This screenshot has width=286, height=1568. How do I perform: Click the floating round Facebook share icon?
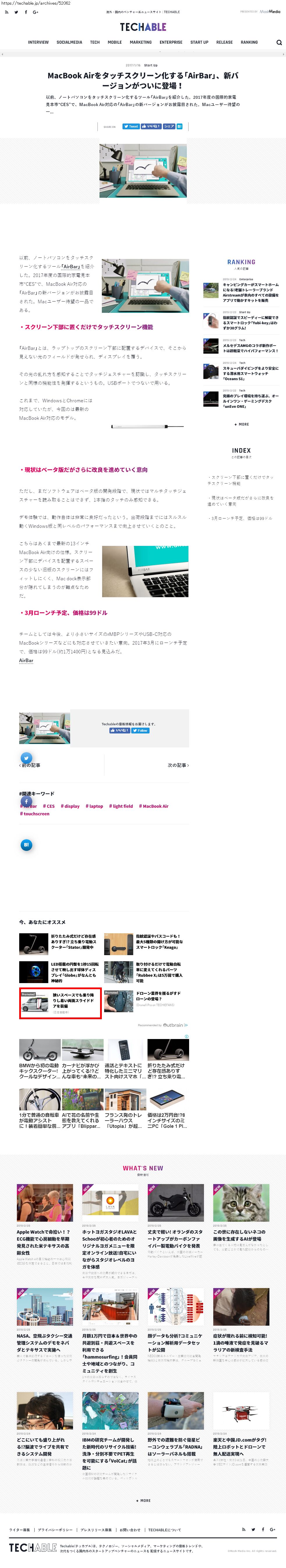pos(26,802)
